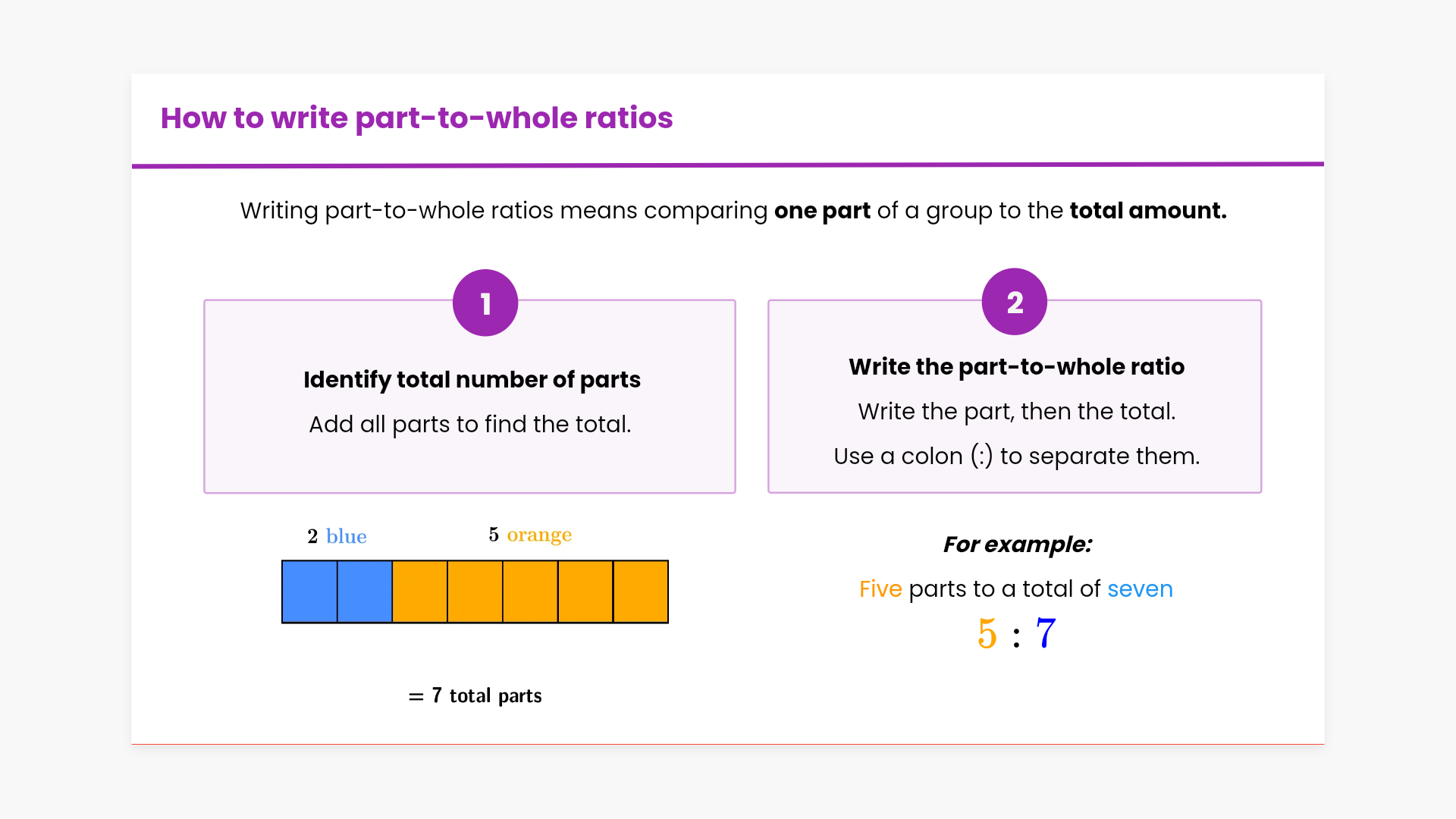Click the orange word "Five" in the example
The width and height of the screenshot is (1456, 819).
point(880,588)
